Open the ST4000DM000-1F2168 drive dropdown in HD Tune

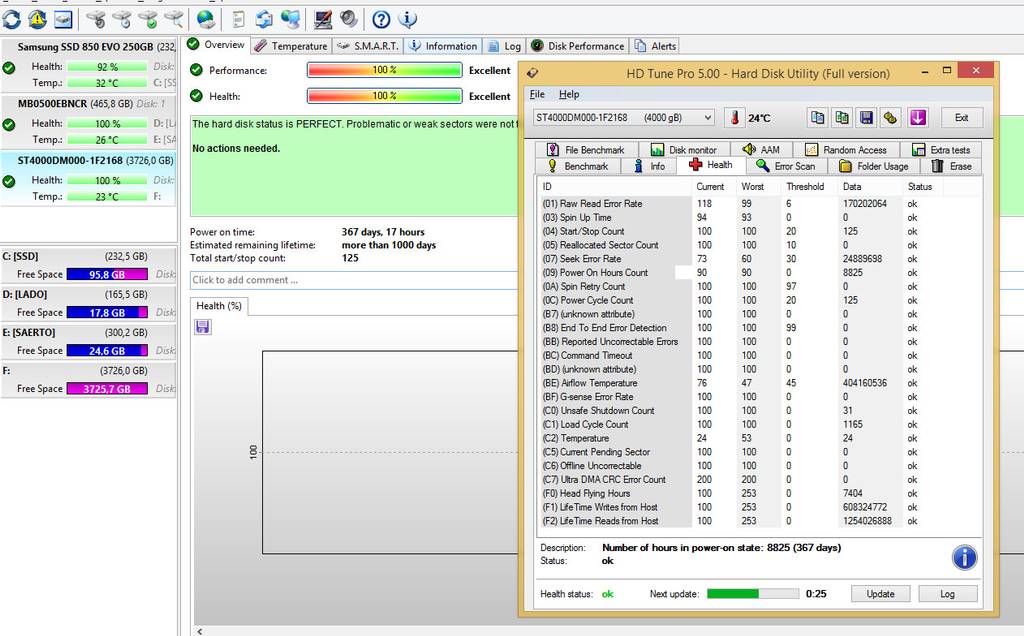[x=624, y=118]
